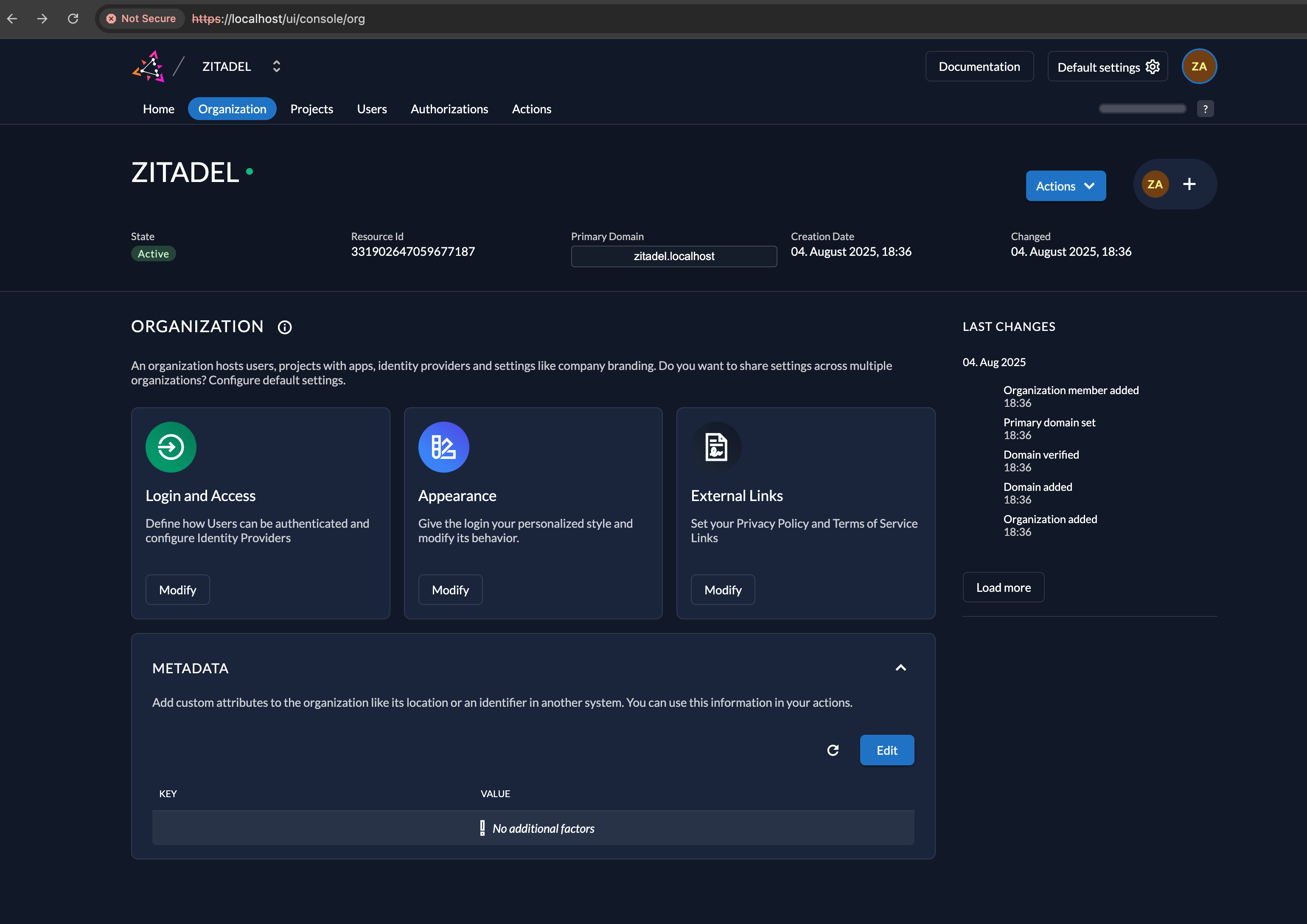Go to the Home tab
The height and width of the screenshot is (924, 1307).
[159, 109]
